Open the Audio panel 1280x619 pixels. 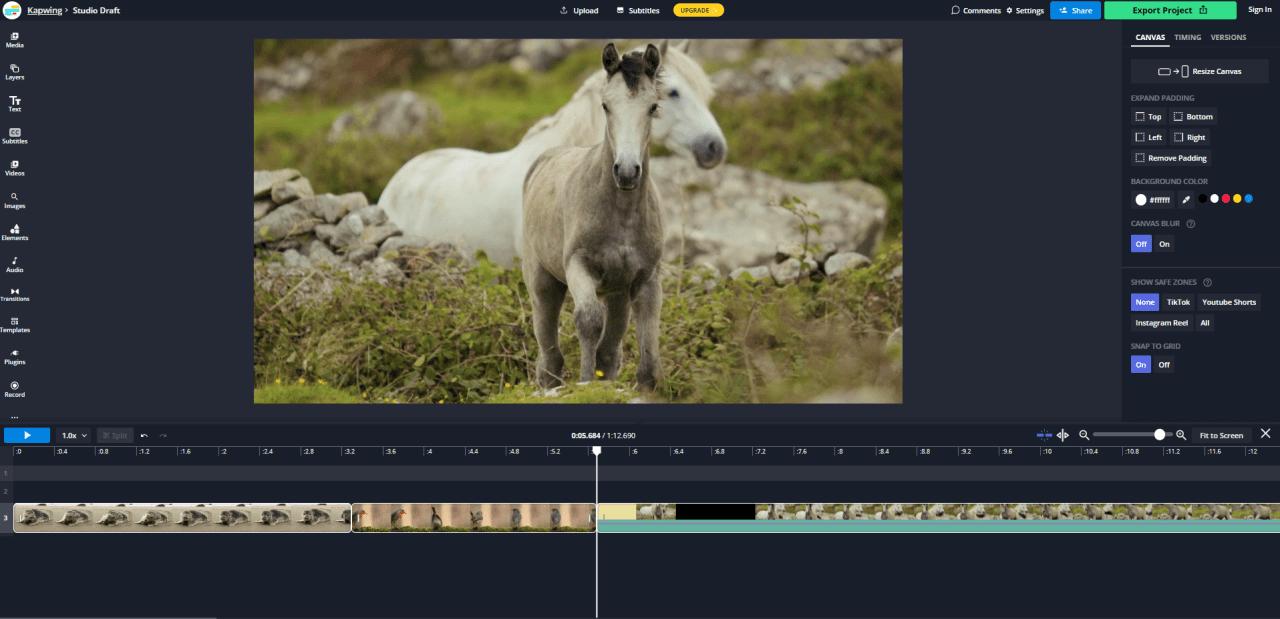tap(14, 264)
